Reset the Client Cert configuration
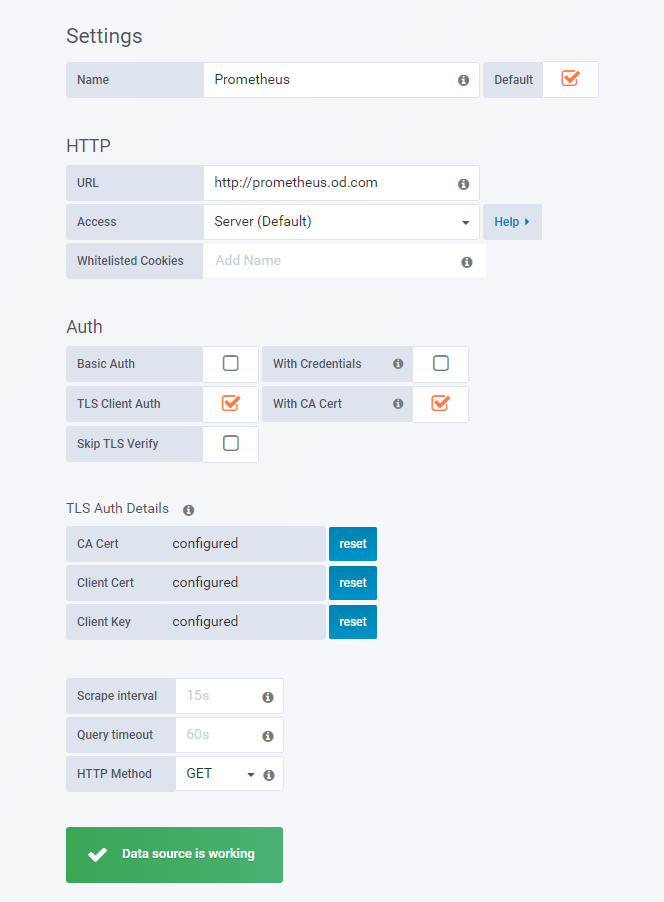The height and width of the screenshot is (902, 664). pos(353,583)
